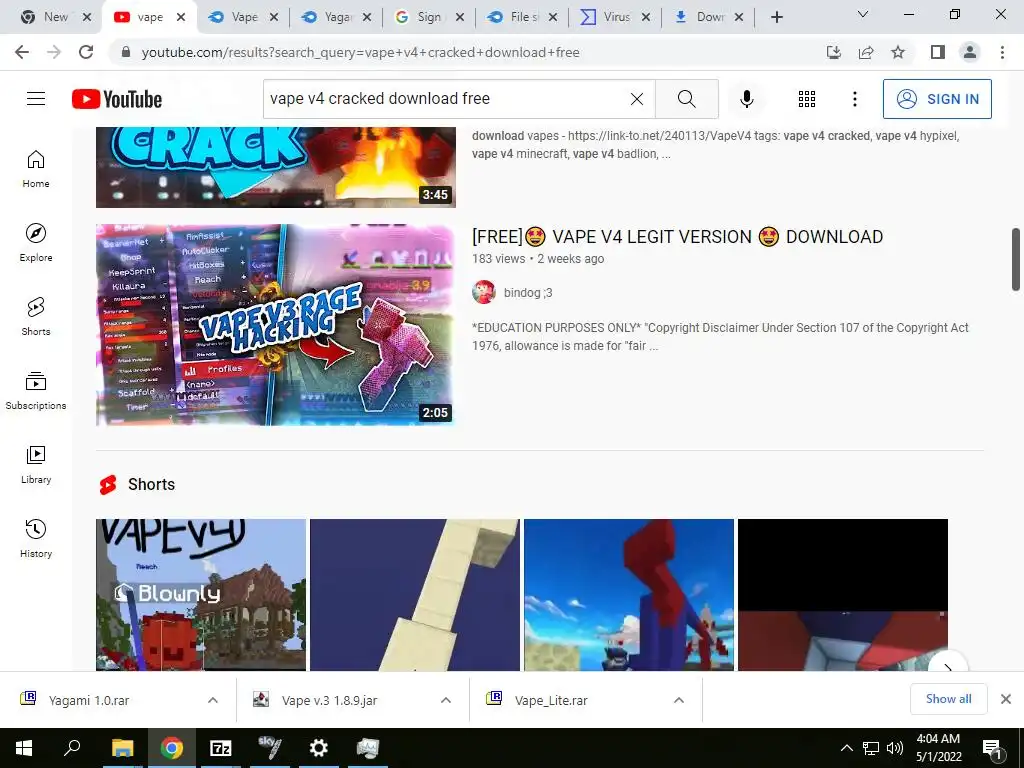
Task: Expand options for Vape v.3 1.8.9.jar
Action: (x=445, y=700)
